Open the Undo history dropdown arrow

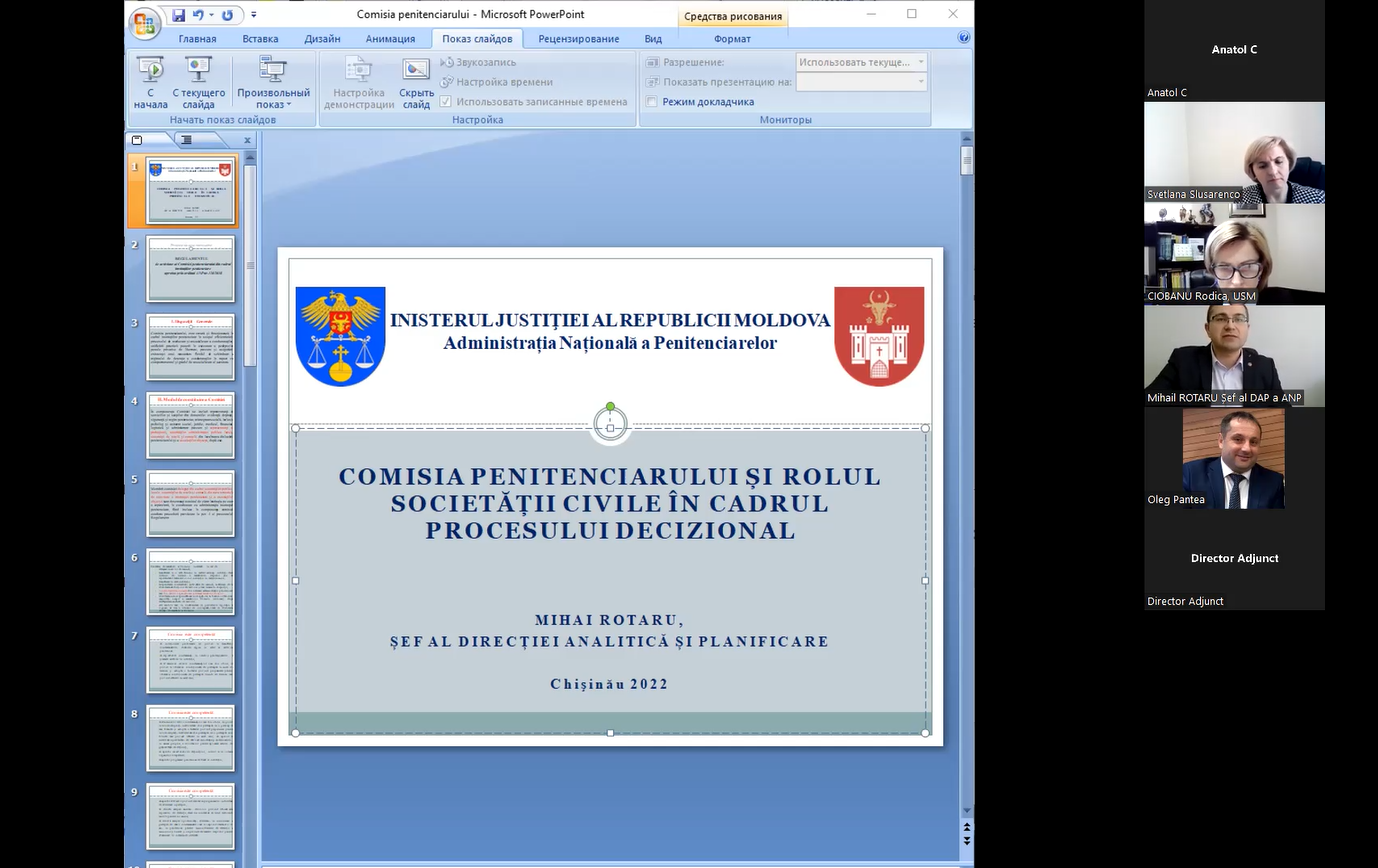(x=211, y=15)
